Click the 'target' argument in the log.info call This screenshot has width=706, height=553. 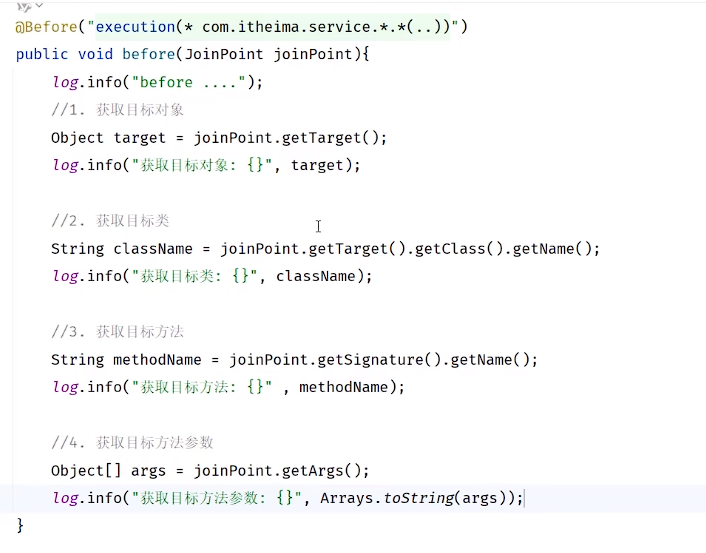tap(317, 165)
